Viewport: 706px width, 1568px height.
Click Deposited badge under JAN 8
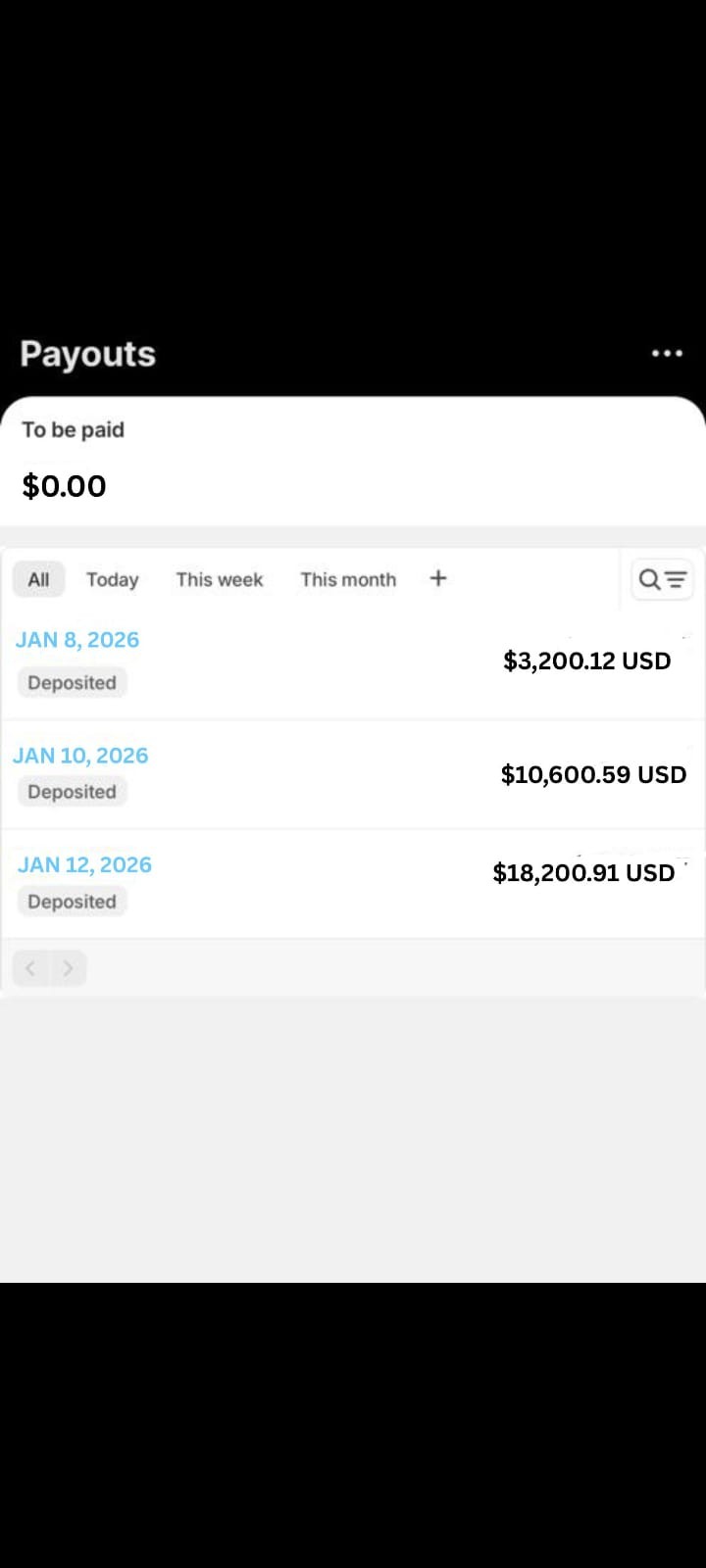point(72,683)
